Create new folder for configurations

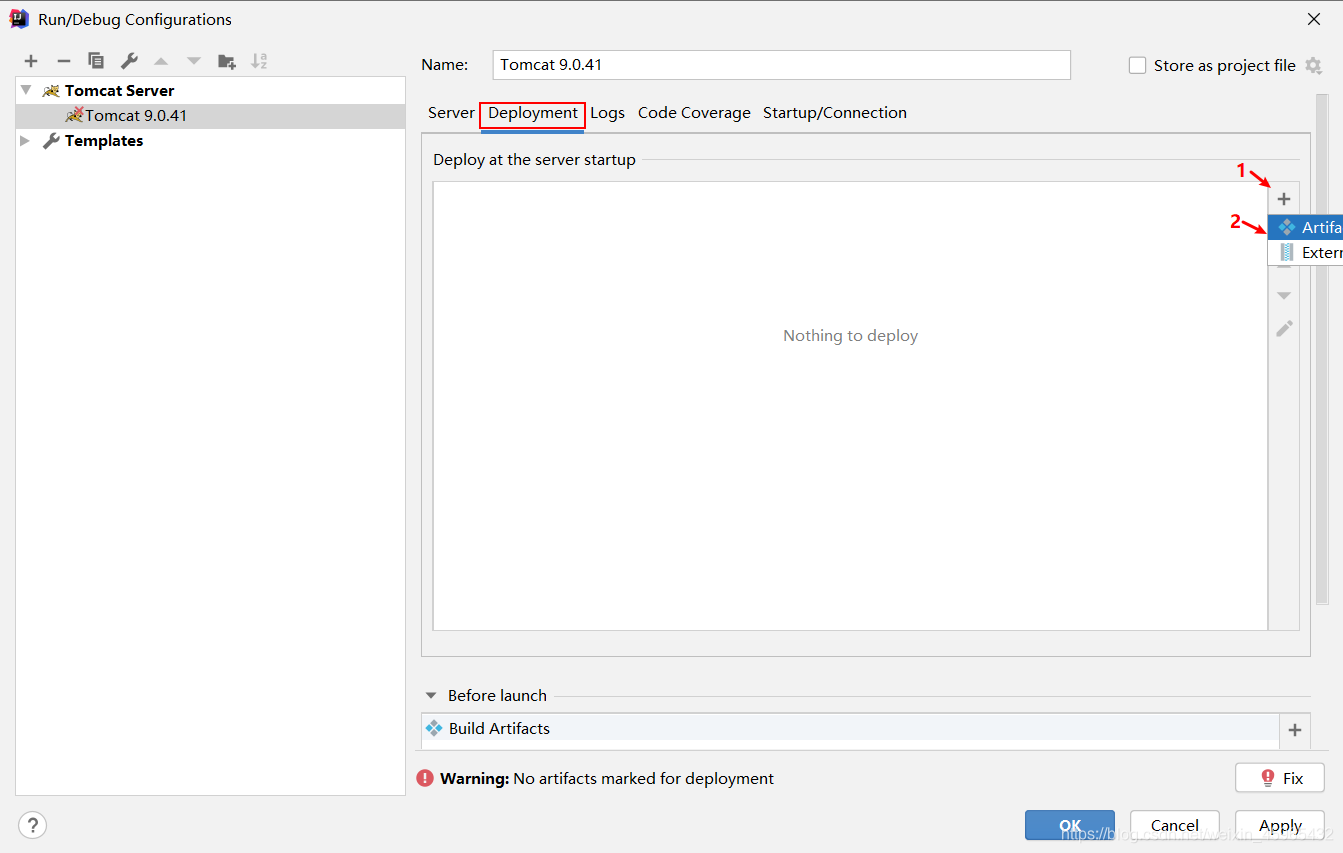(x=227, y=61)
